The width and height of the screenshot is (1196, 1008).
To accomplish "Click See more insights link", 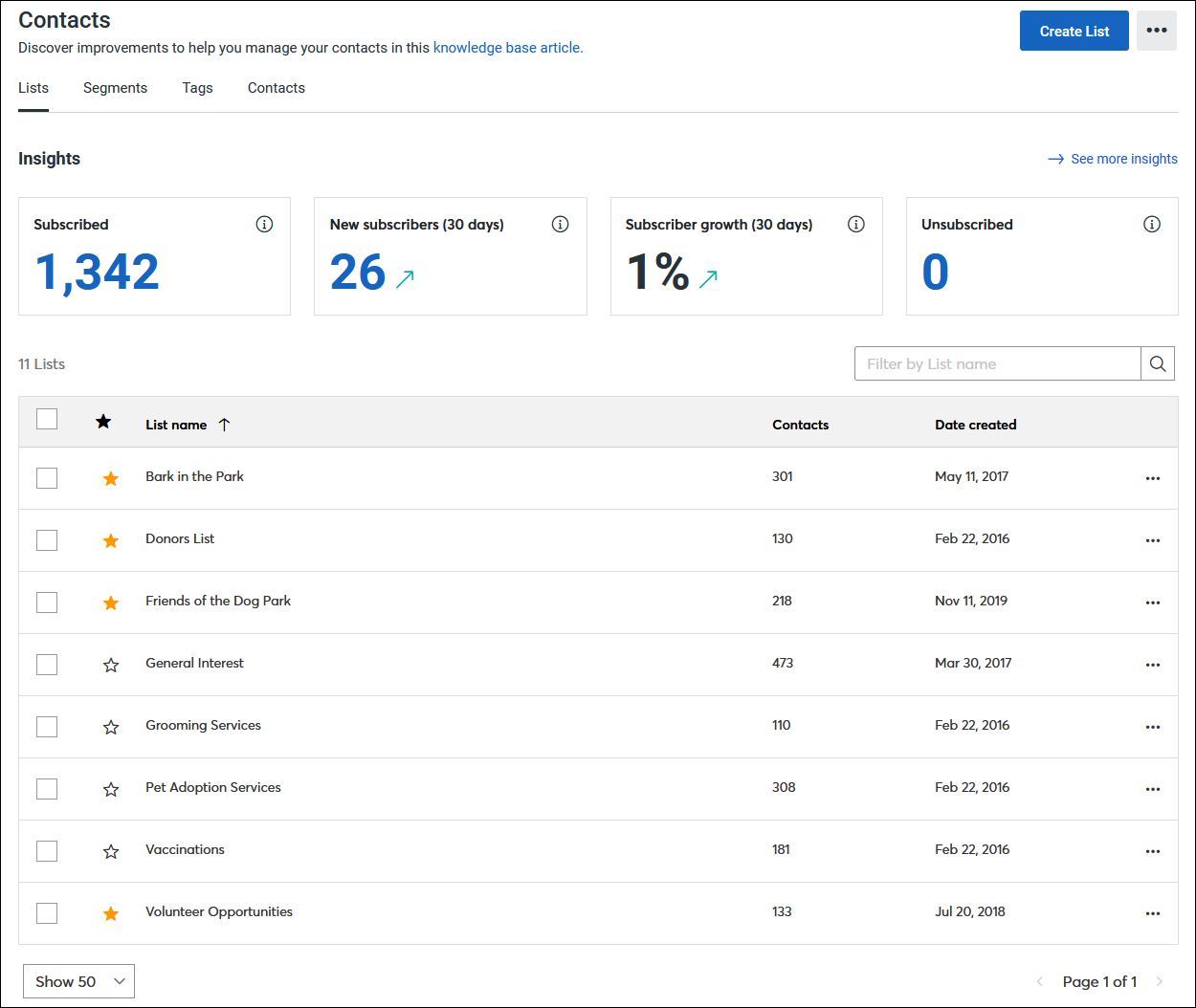I will tap(1113, 159).
